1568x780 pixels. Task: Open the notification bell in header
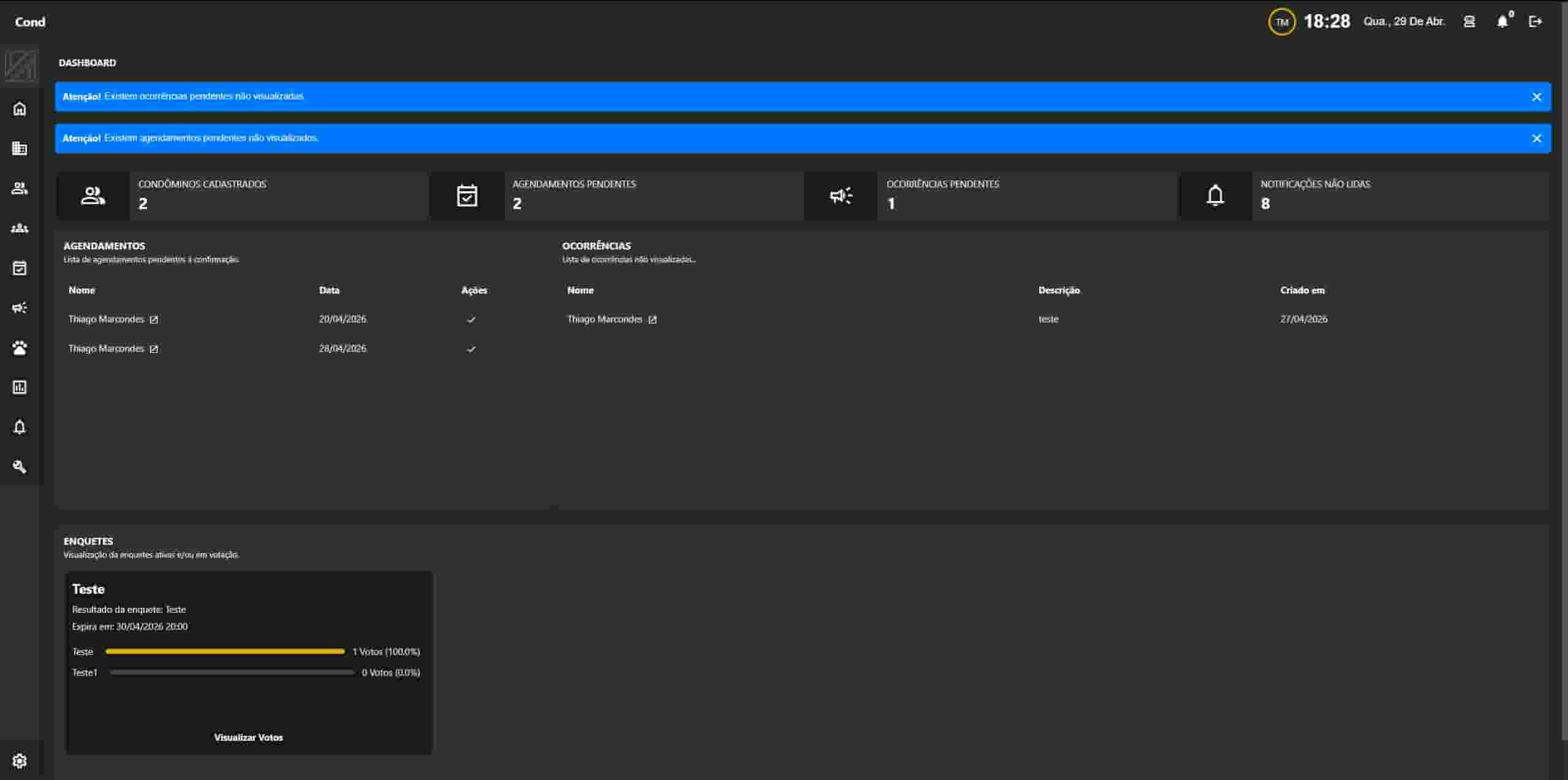[1502, 21]
